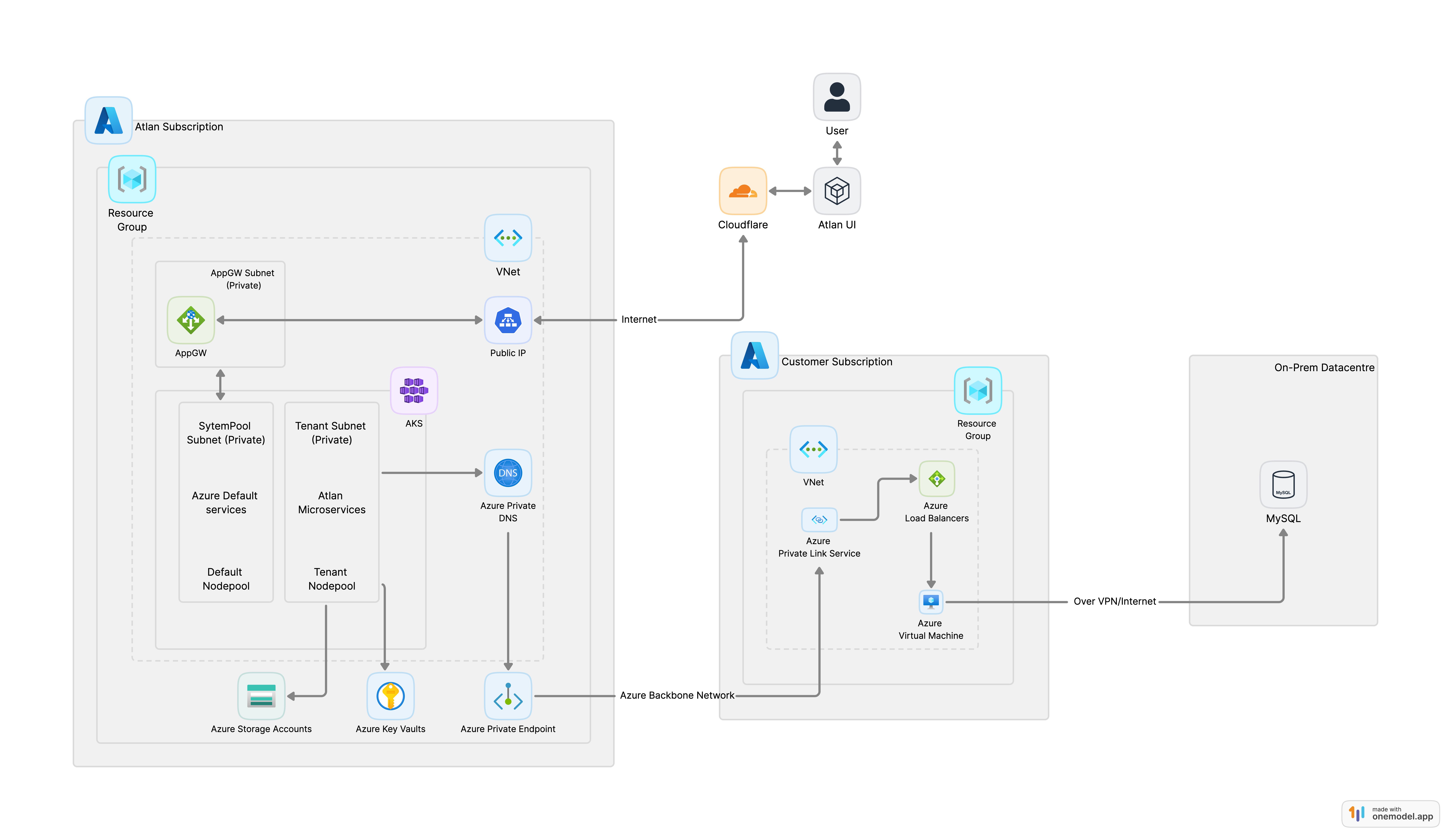Click the Tenant Subnet (Private) label
1451x840 pixels.
pos(330,433)
